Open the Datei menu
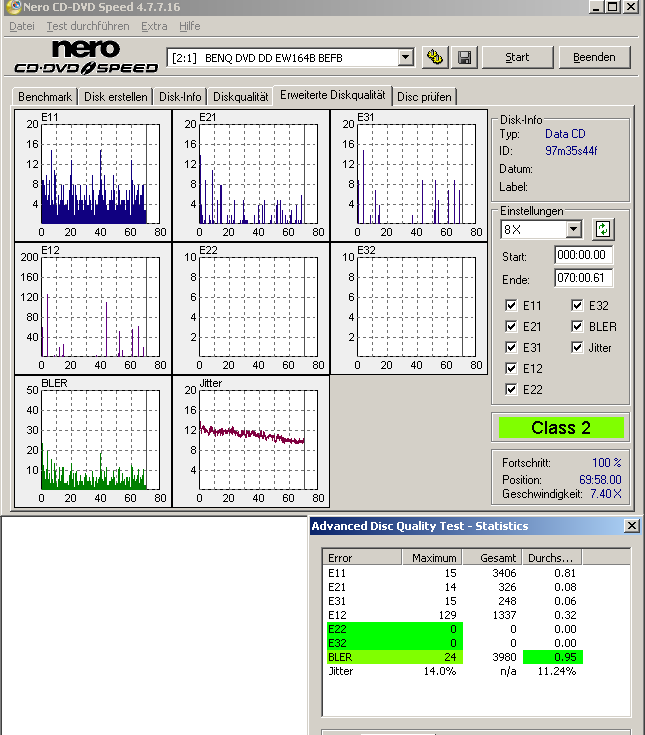The height and width of the screenshot is (735, 645). coord(21,26)
